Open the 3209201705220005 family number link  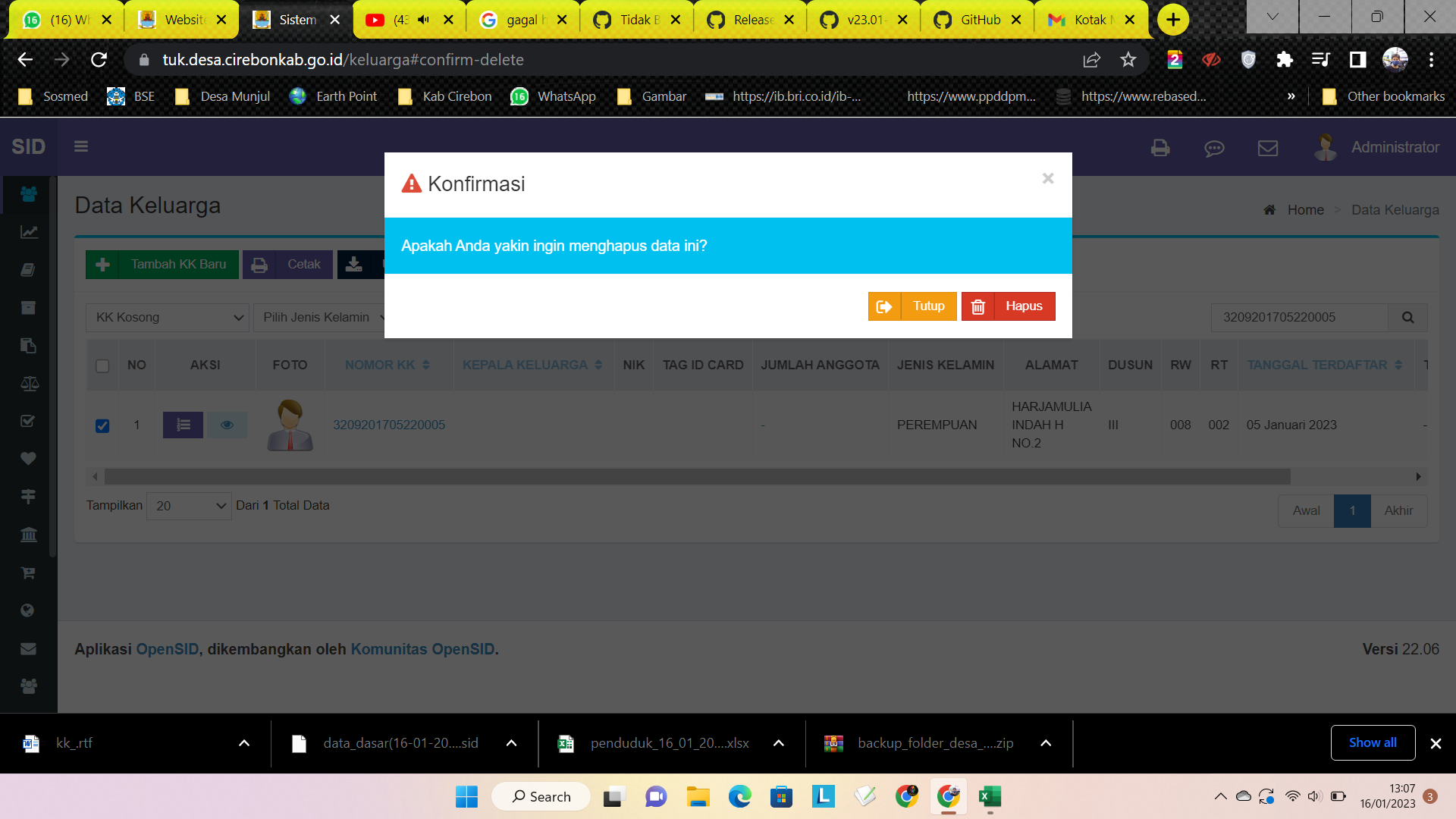point(389,425)
